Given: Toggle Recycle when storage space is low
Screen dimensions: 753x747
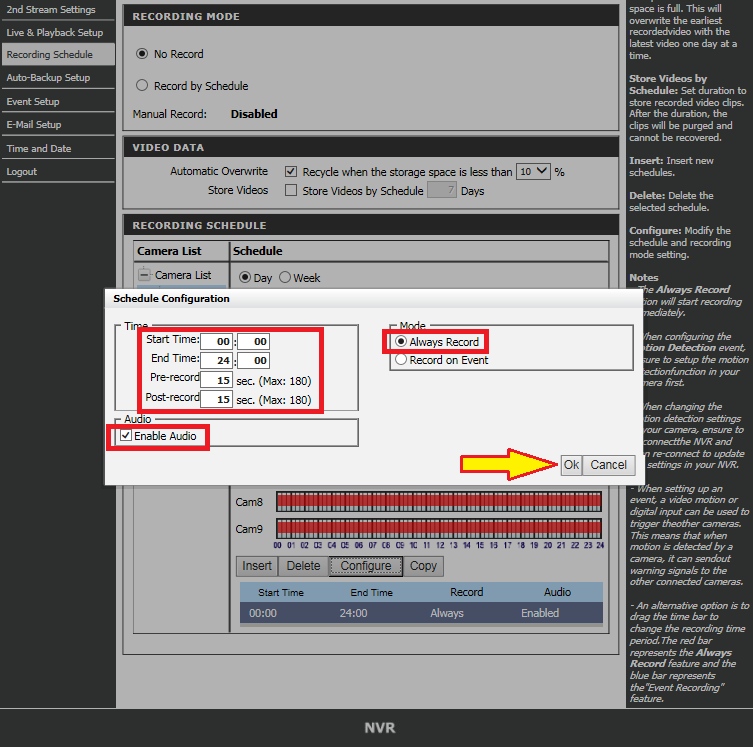Looking at the screenshot, I should point(291,172).
